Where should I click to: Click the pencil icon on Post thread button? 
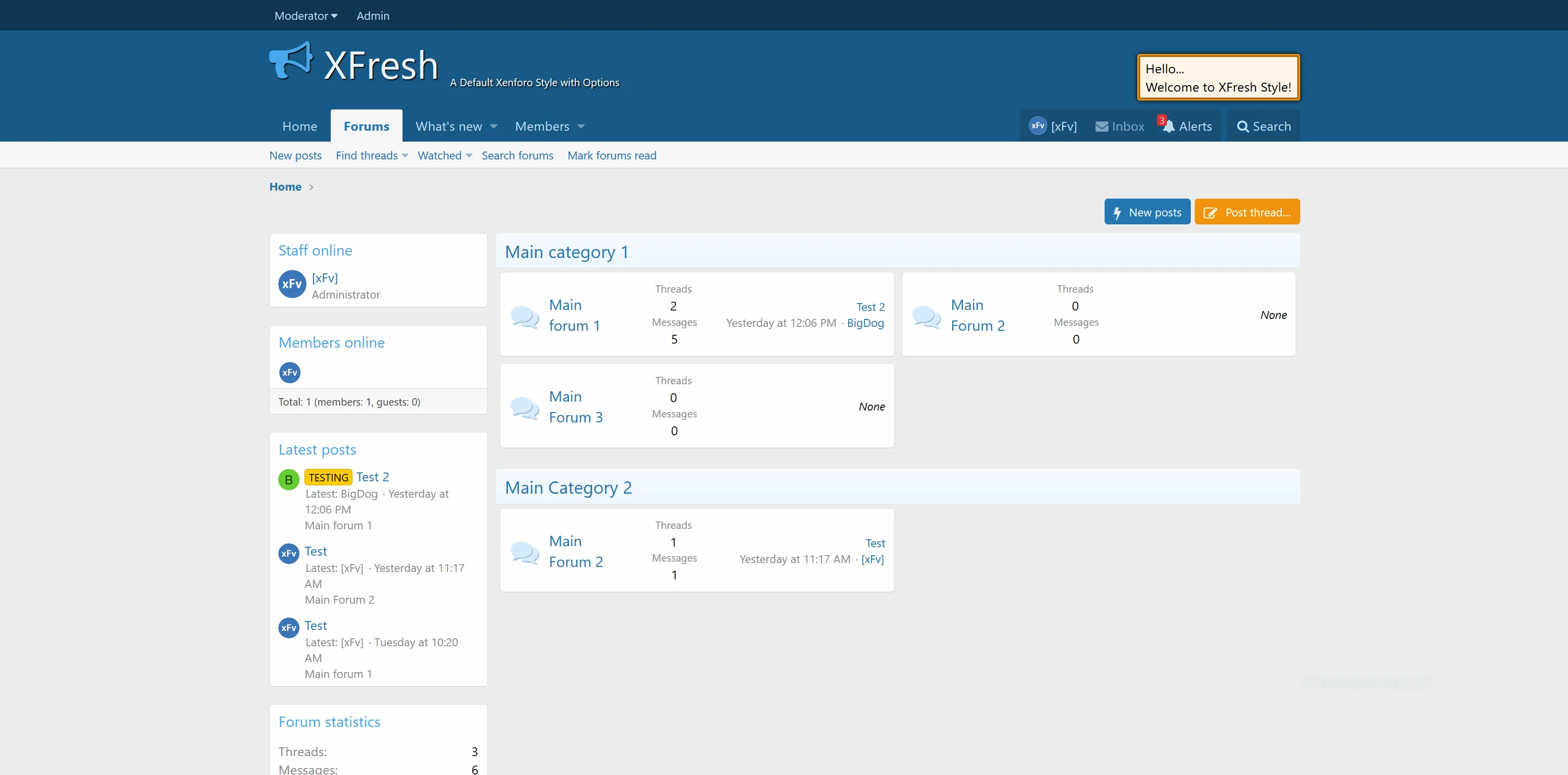1210,212
